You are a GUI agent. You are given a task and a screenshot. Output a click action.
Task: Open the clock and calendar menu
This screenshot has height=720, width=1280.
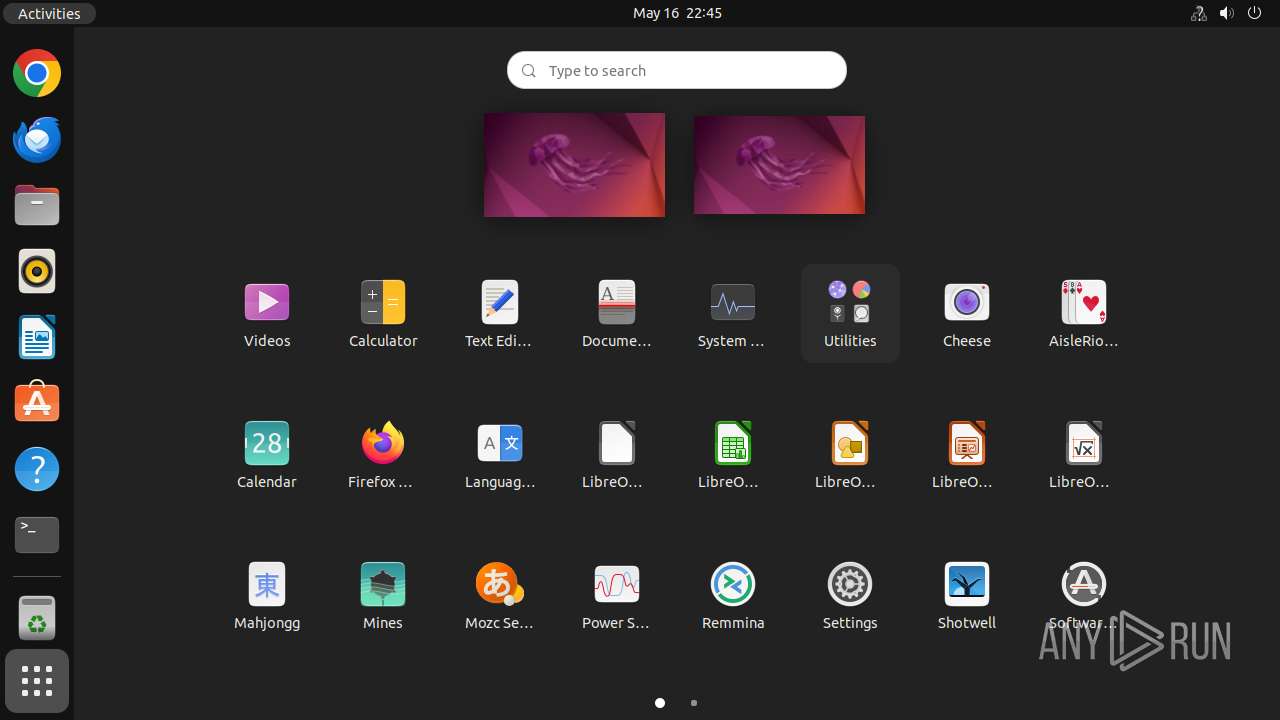point(677,13)
